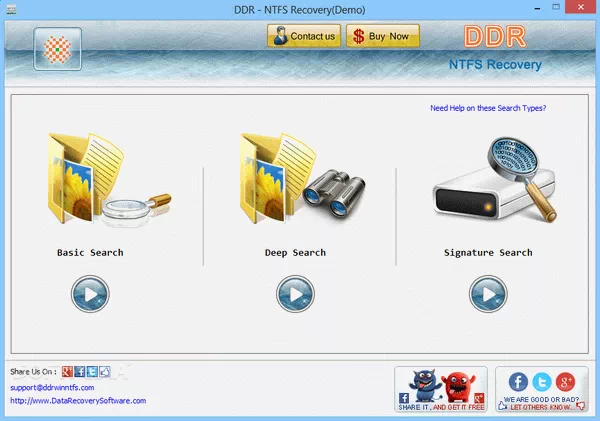Share on Google Plus small icon
The image size is (600, 421).
pyautogui.click(x=68, y=371)
